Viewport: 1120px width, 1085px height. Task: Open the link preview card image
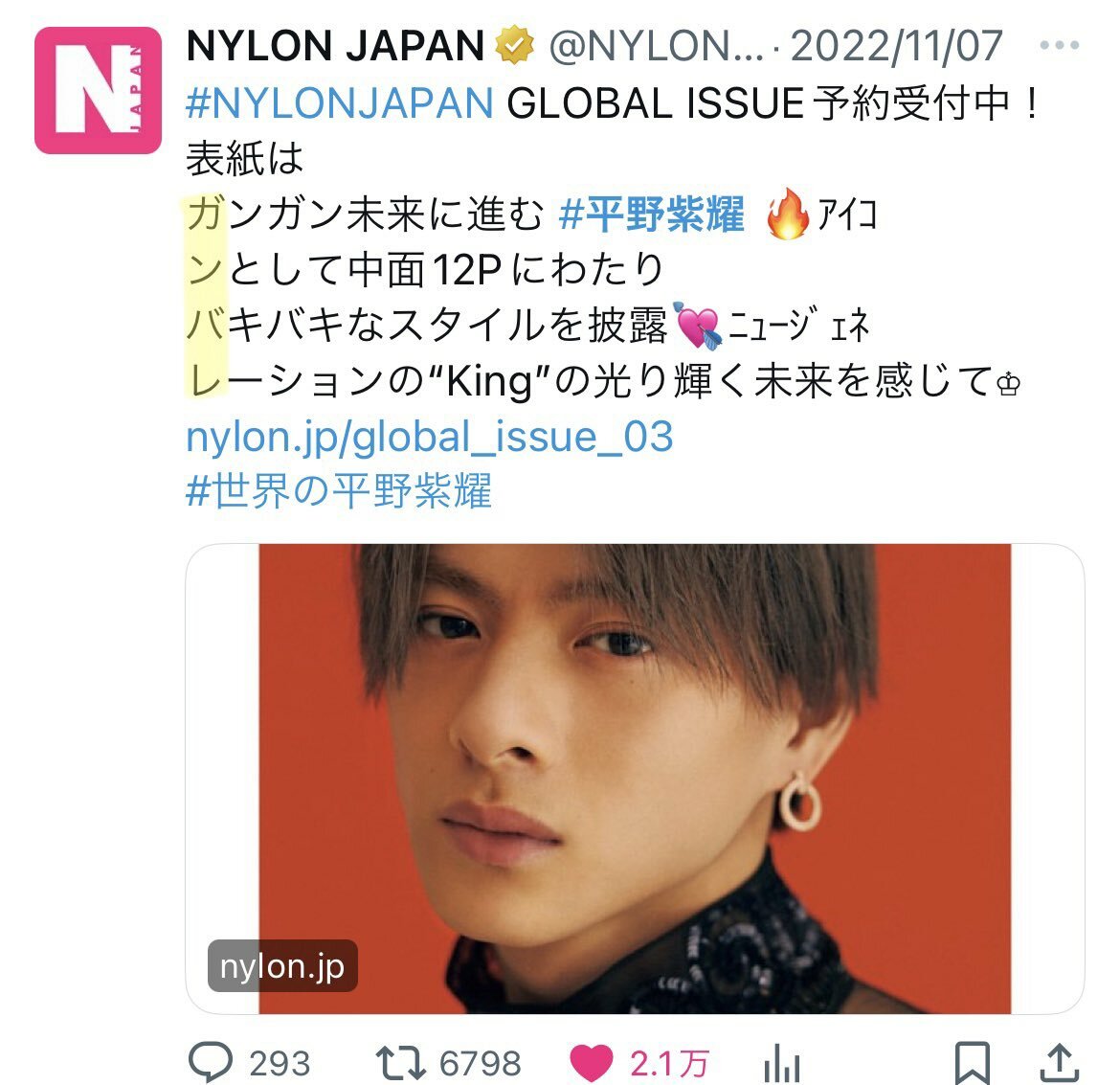tap(635, 779)
